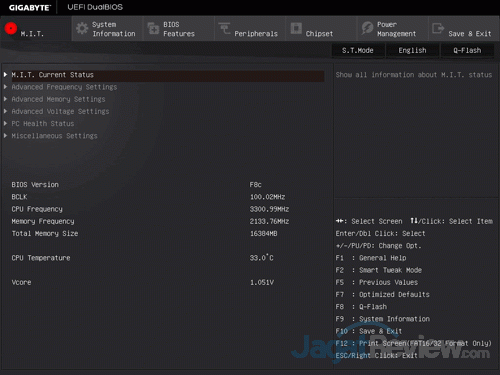Open the Peripherals tab
This screenshot has width=500, height=375.
250,29
